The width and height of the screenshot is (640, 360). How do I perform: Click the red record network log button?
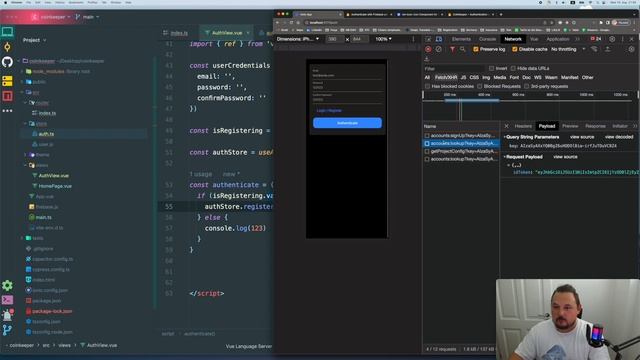[x=428, y=49]
